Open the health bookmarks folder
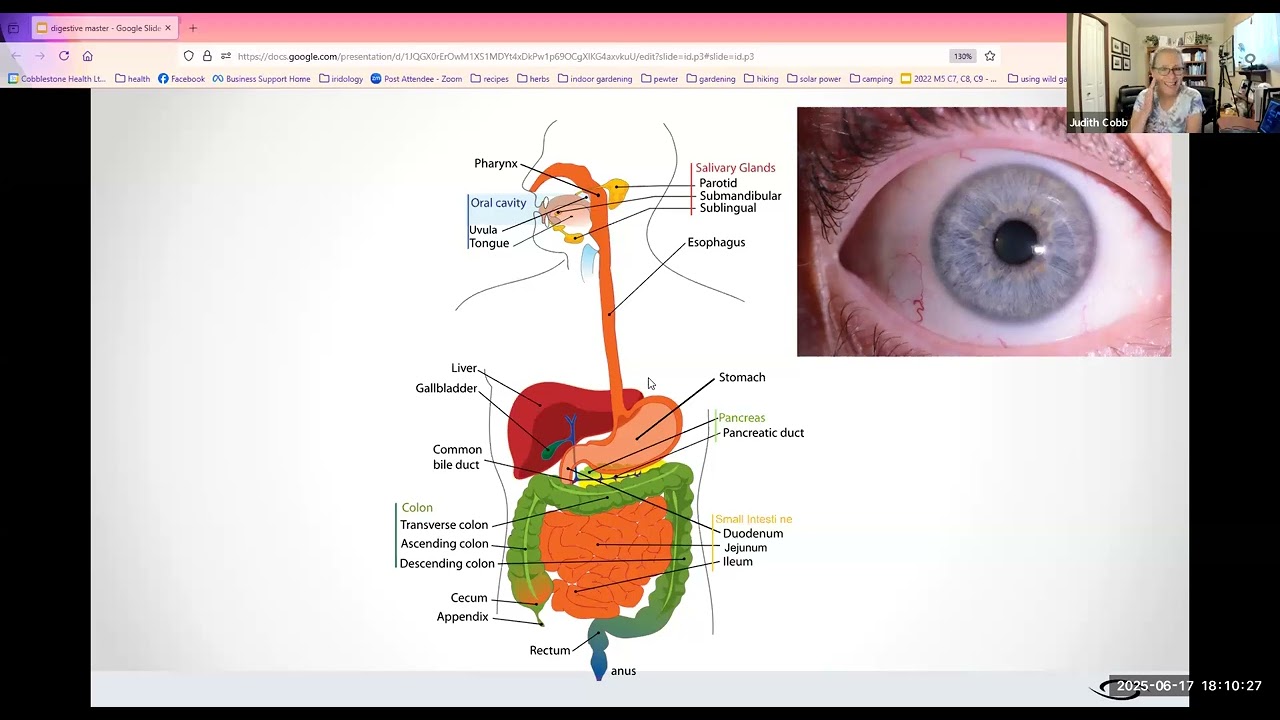The height and width of the screenshot is (720, 1280). pos(133,79)
